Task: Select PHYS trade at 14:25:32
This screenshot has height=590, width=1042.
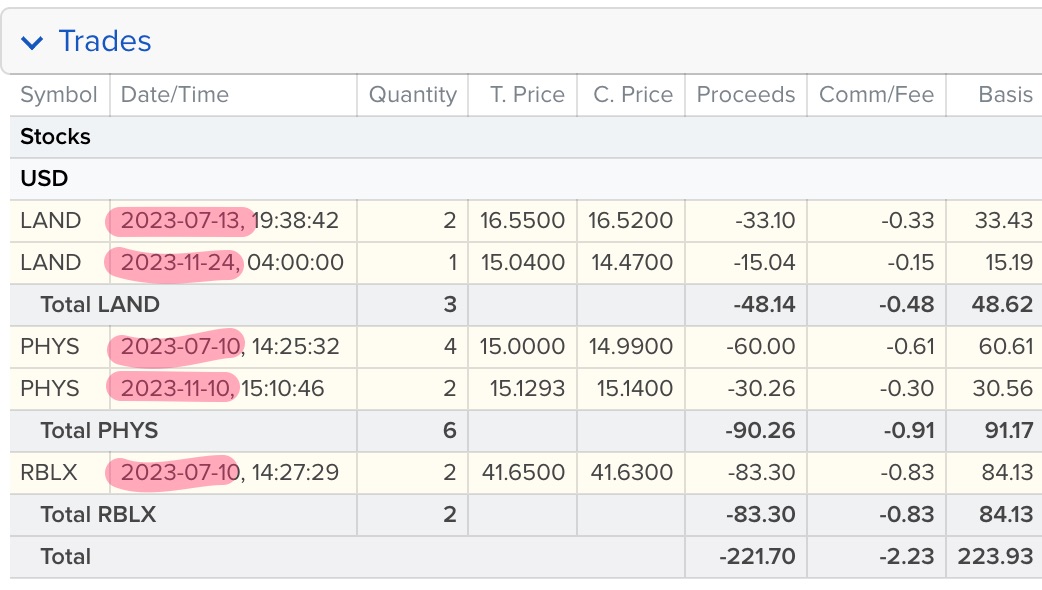Action: [526, 346]
